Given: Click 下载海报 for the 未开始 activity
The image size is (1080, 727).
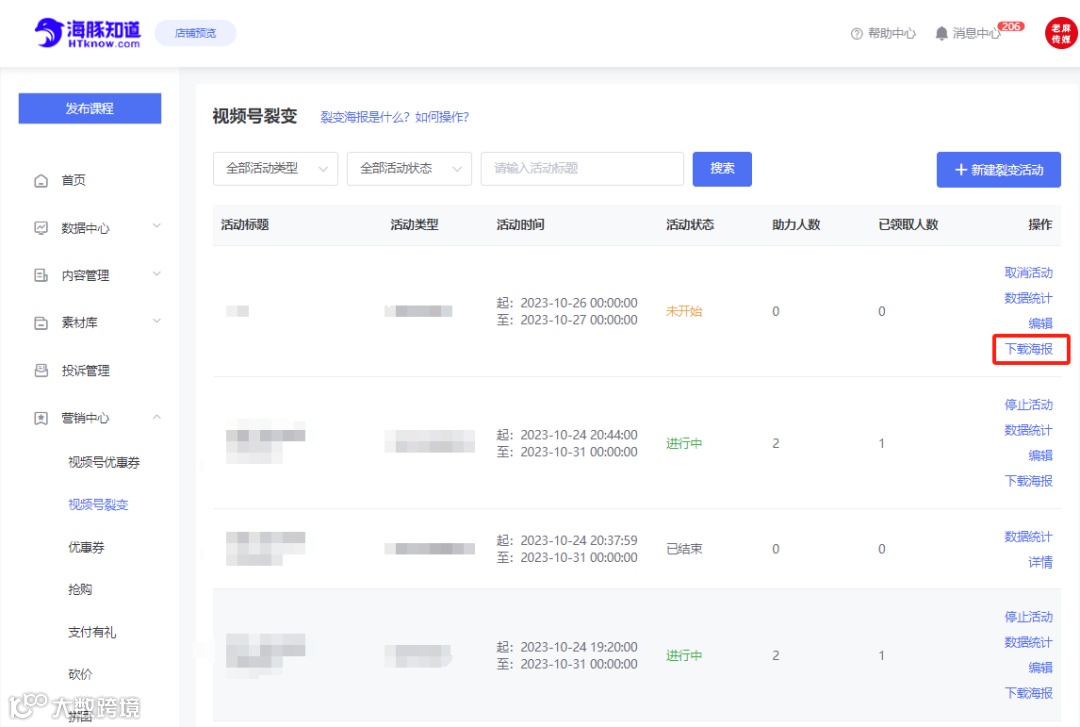Looking at the screenshot, I should pyautogui.click(x=1028, y=349).
